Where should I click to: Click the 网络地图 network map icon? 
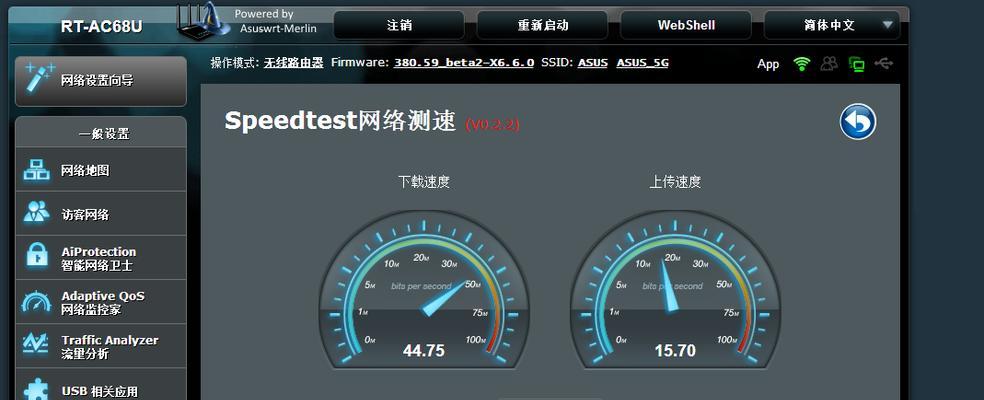[x=36, y=170]
